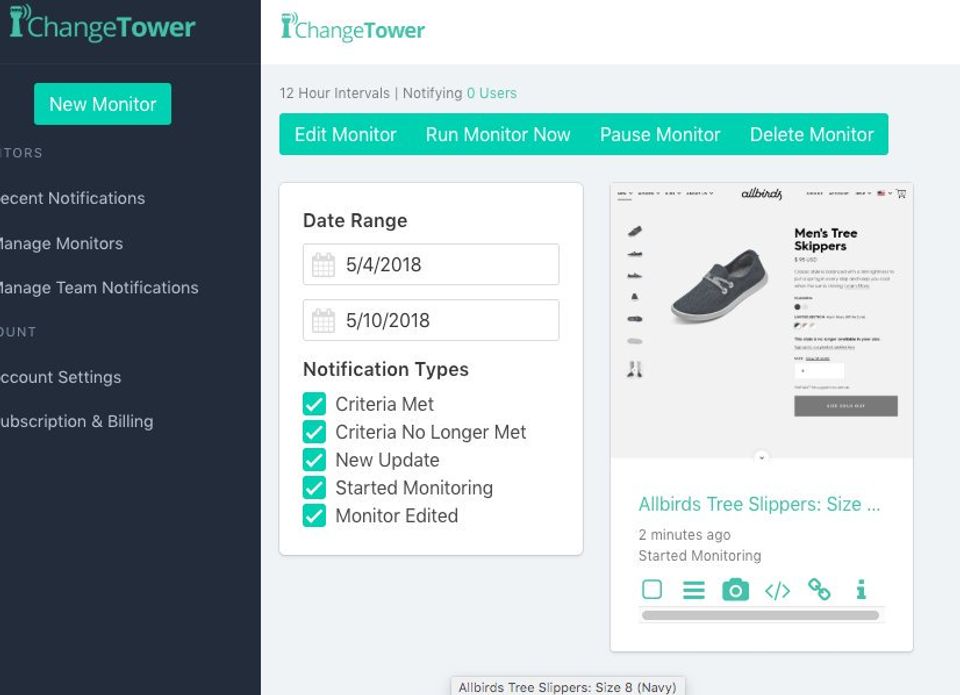Image resolution: width=960 pixels, height=695 pixels.
Task: Click the 2 minutes ago timestamp
Action: [684, 535]
